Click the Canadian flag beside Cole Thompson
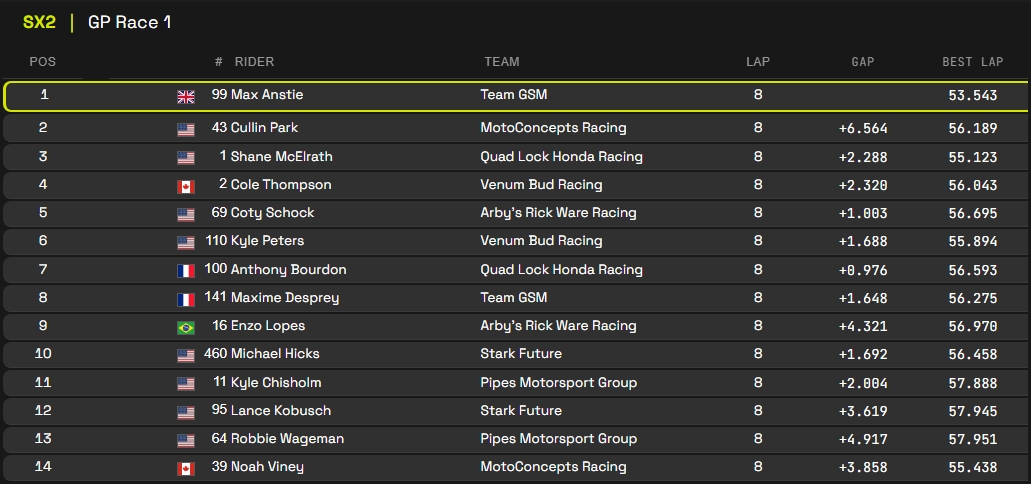Image resolution: width=1031 pixels, height=484 pixels. click(186, 185)
